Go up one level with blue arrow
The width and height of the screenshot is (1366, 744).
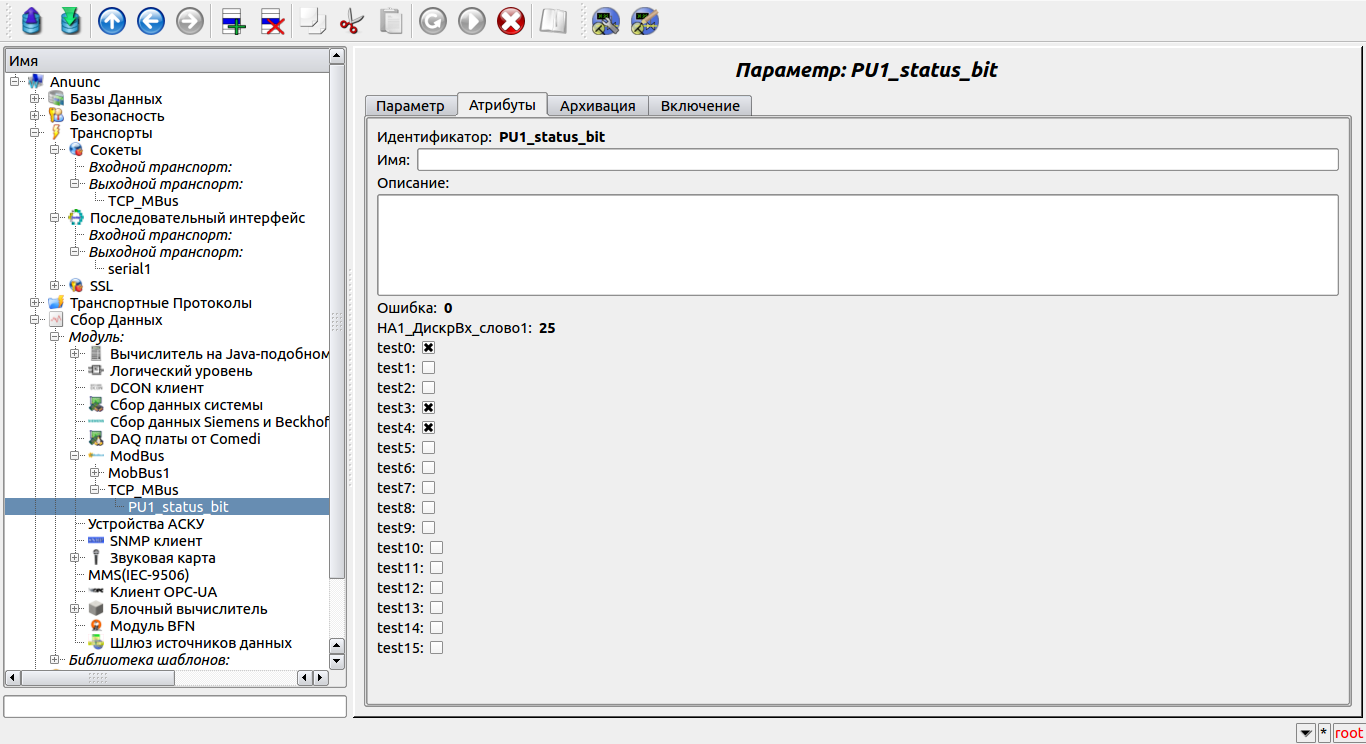pyautogui.click(x=112, y=21)
